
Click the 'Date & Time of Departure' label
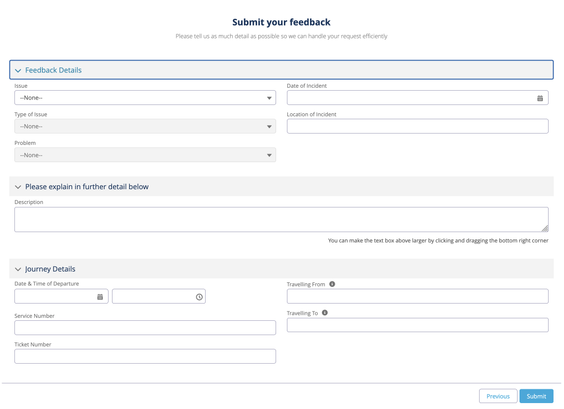46,283
